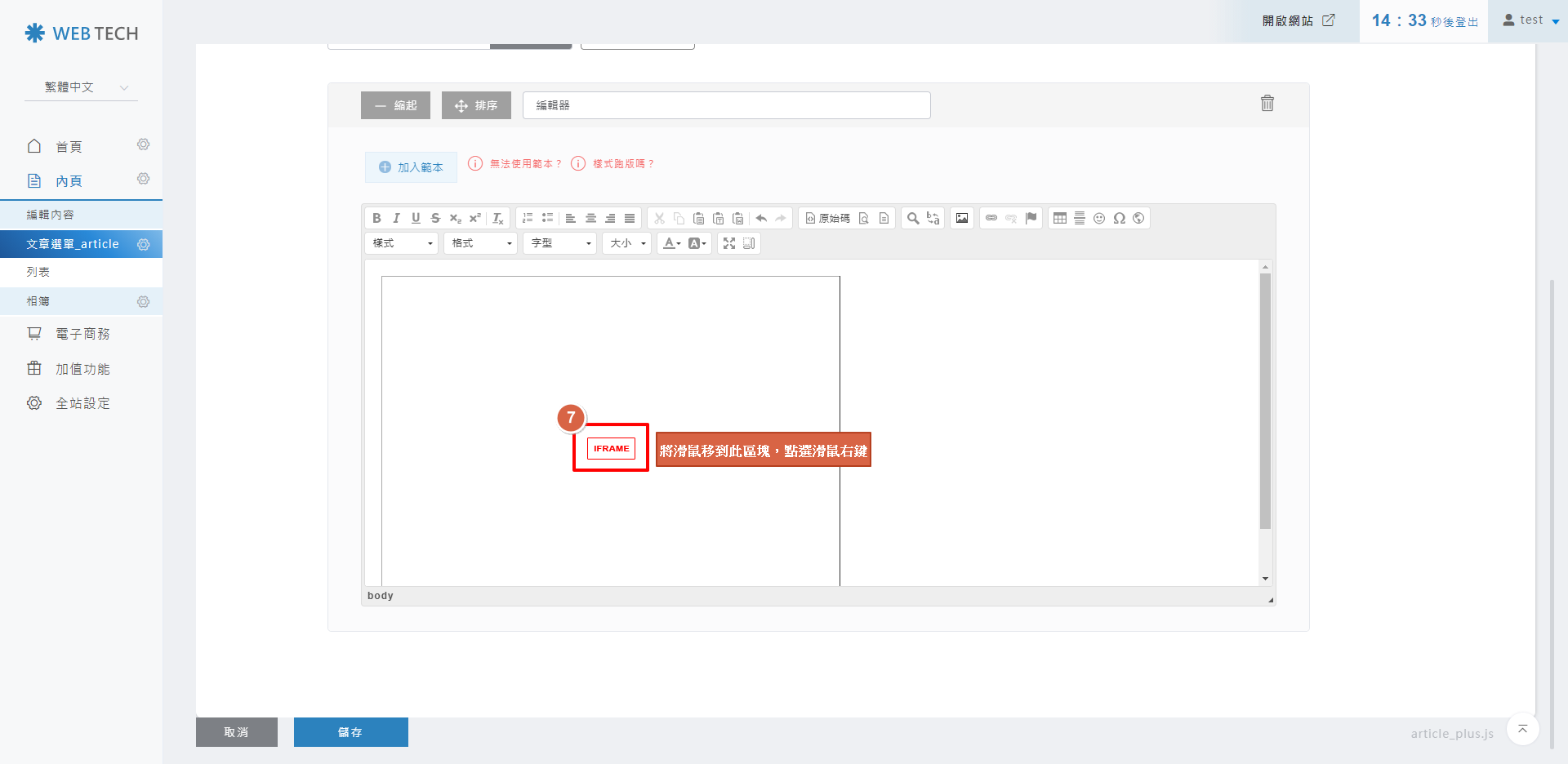Click the 儲存 save button
The image size is (1568, 764).
click(x=350, y=732)
